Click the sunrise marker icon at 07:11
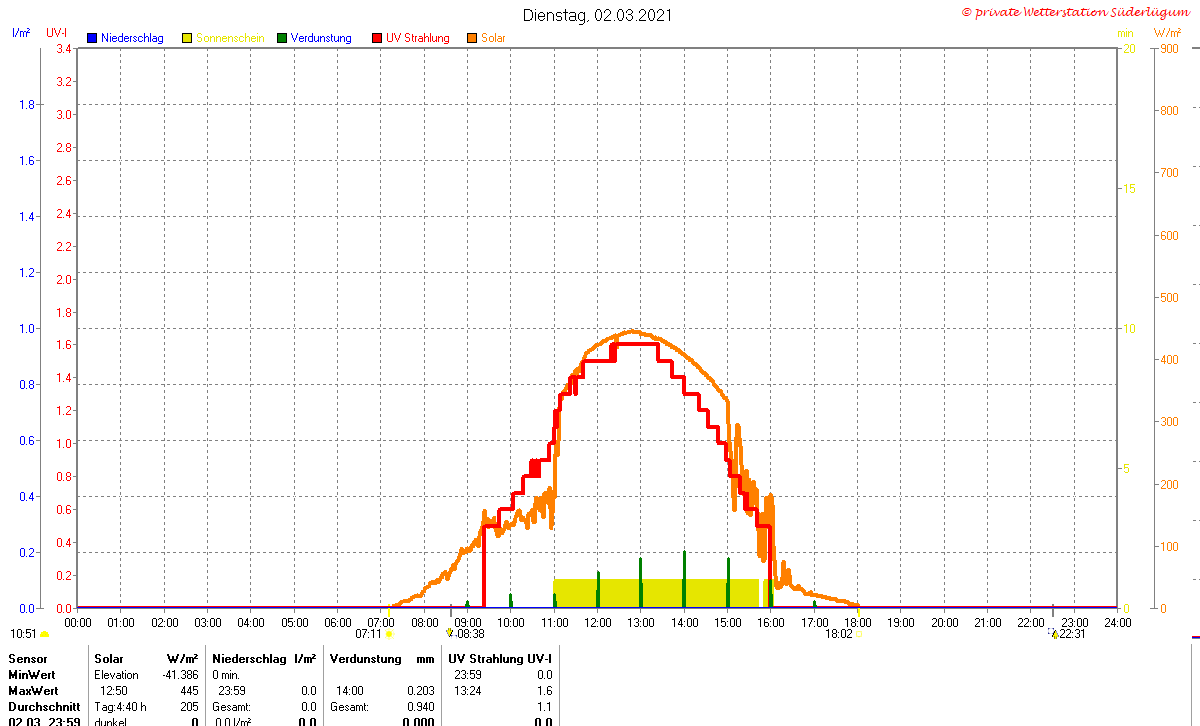Image resolution: width=1200 pixels, height=726 pixels. pos(388,633)
